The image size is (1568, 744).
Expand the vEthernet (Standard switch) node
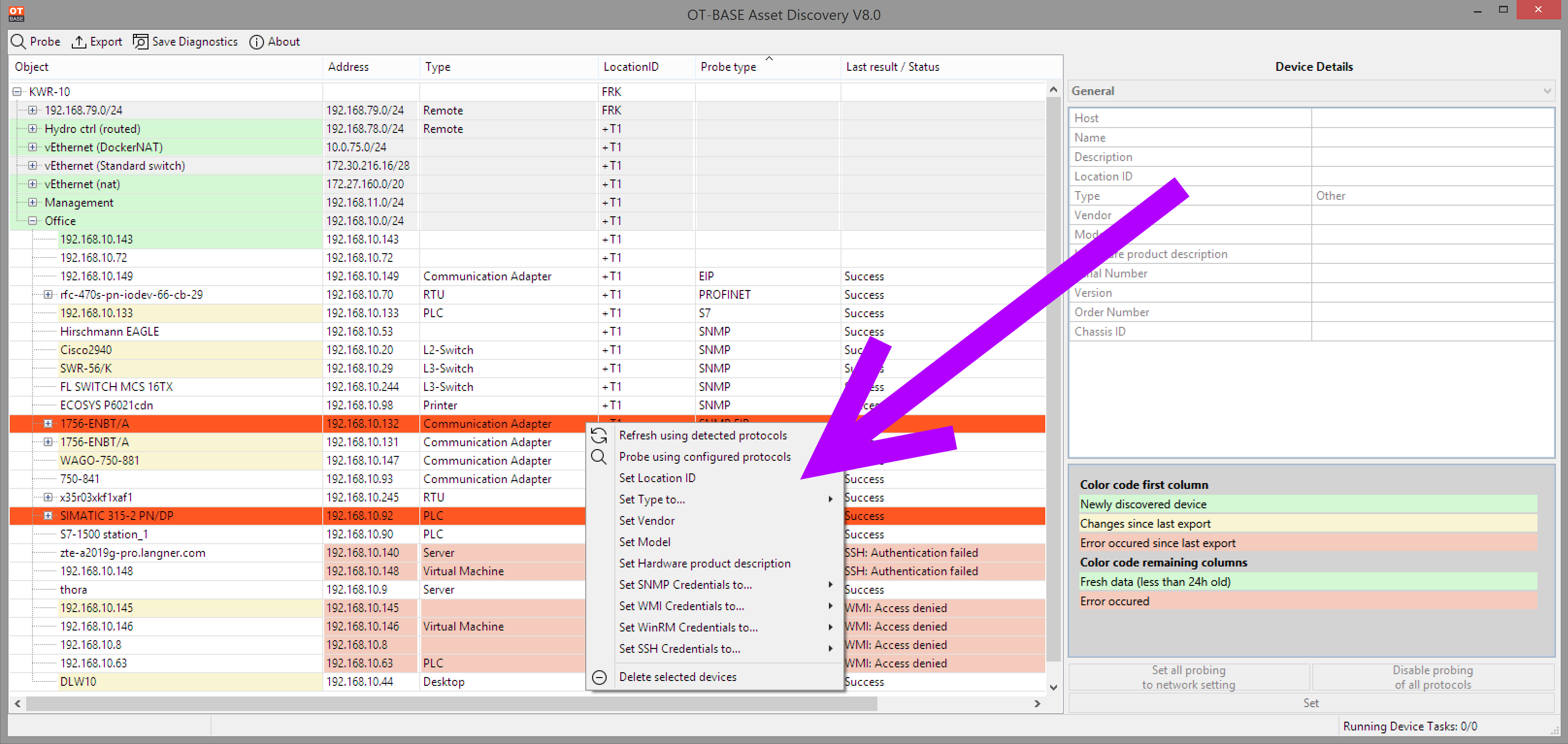click(33, 165)
